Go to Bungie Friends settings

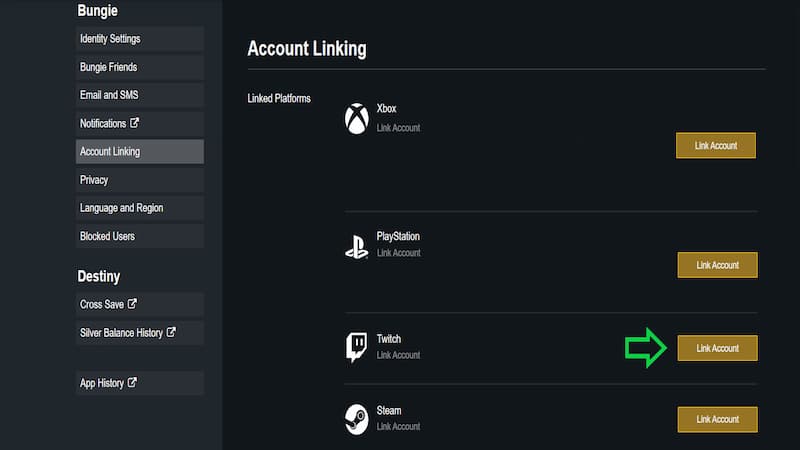140,67
